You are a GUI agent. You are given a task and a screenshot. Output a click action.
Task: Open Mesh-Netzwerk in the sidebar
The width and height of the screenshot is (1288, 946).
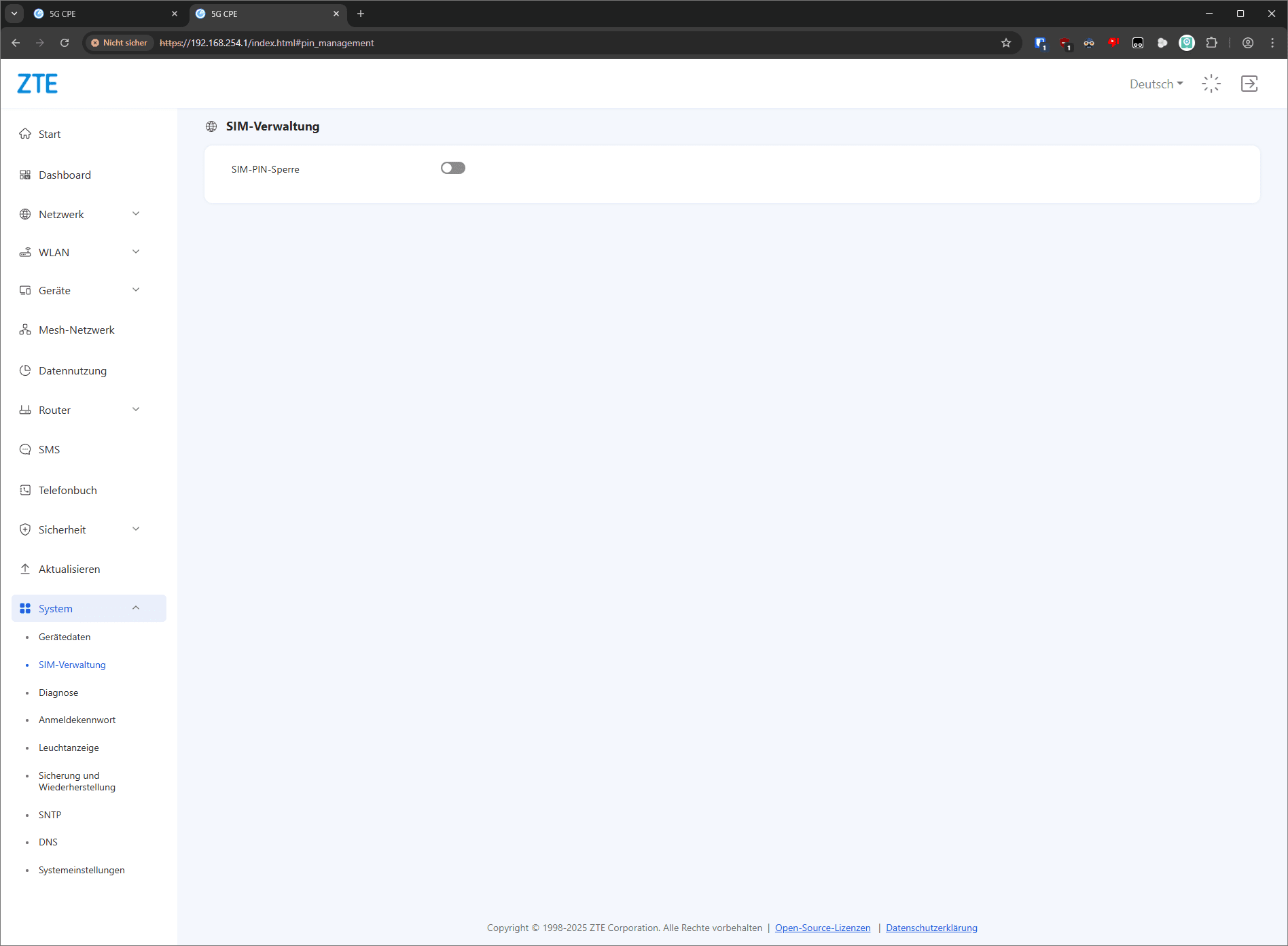pyautogui.click(x=76, y=330)
